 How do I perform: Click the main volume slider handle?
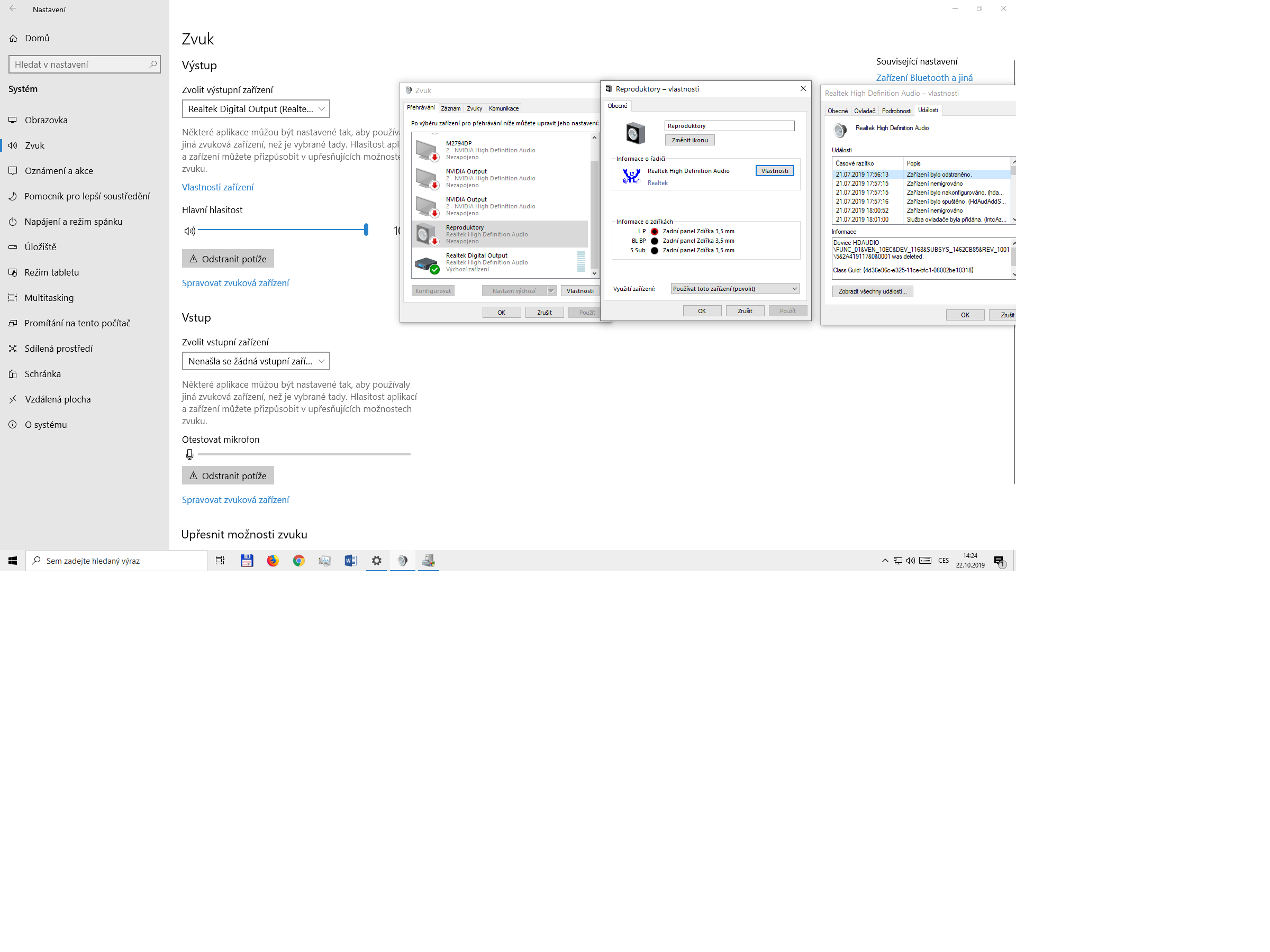pyautogui.click(x=366, y=230)
